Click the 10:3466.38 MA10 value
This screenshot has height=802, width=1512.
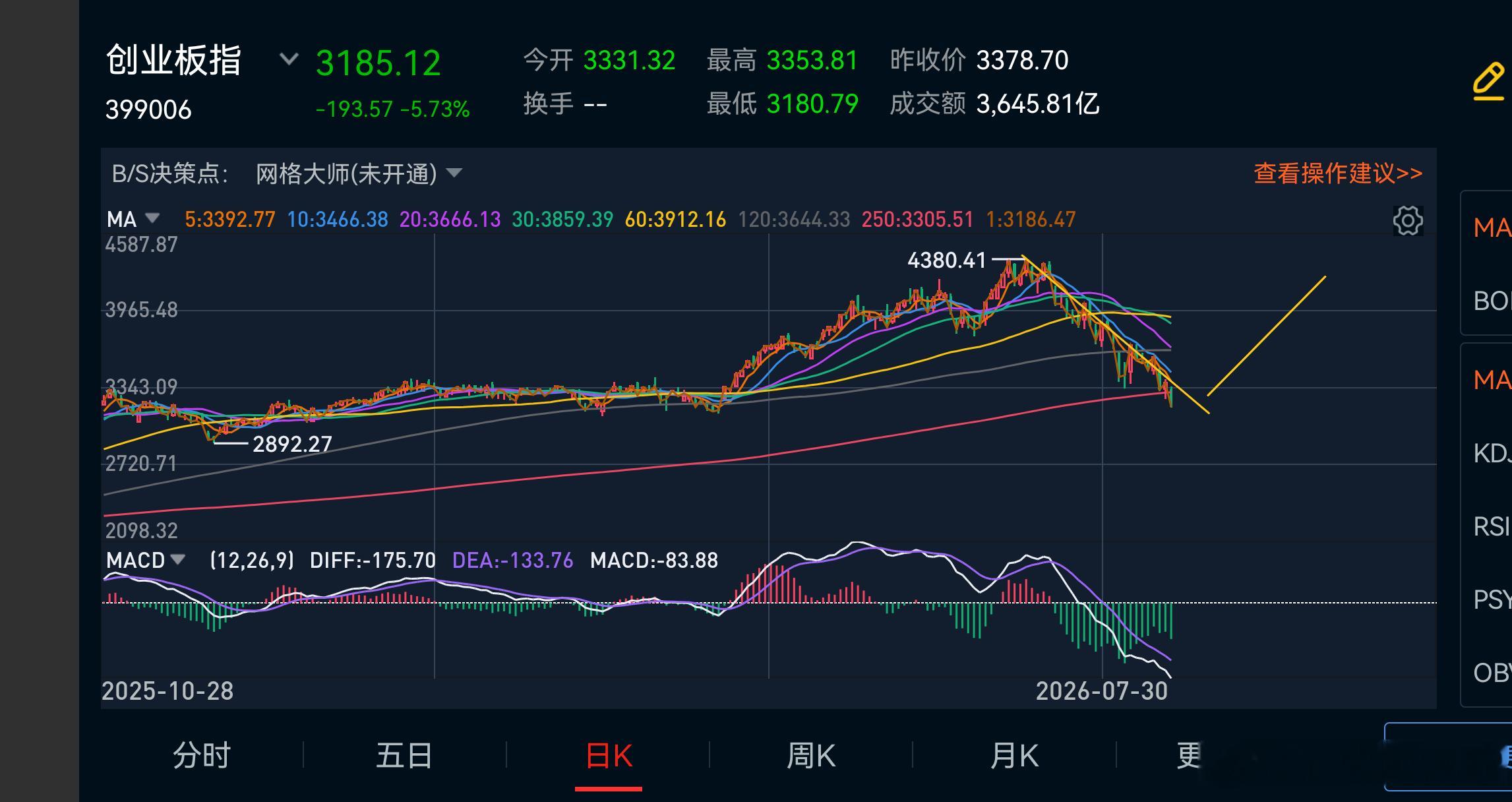[x=338, y=219]
